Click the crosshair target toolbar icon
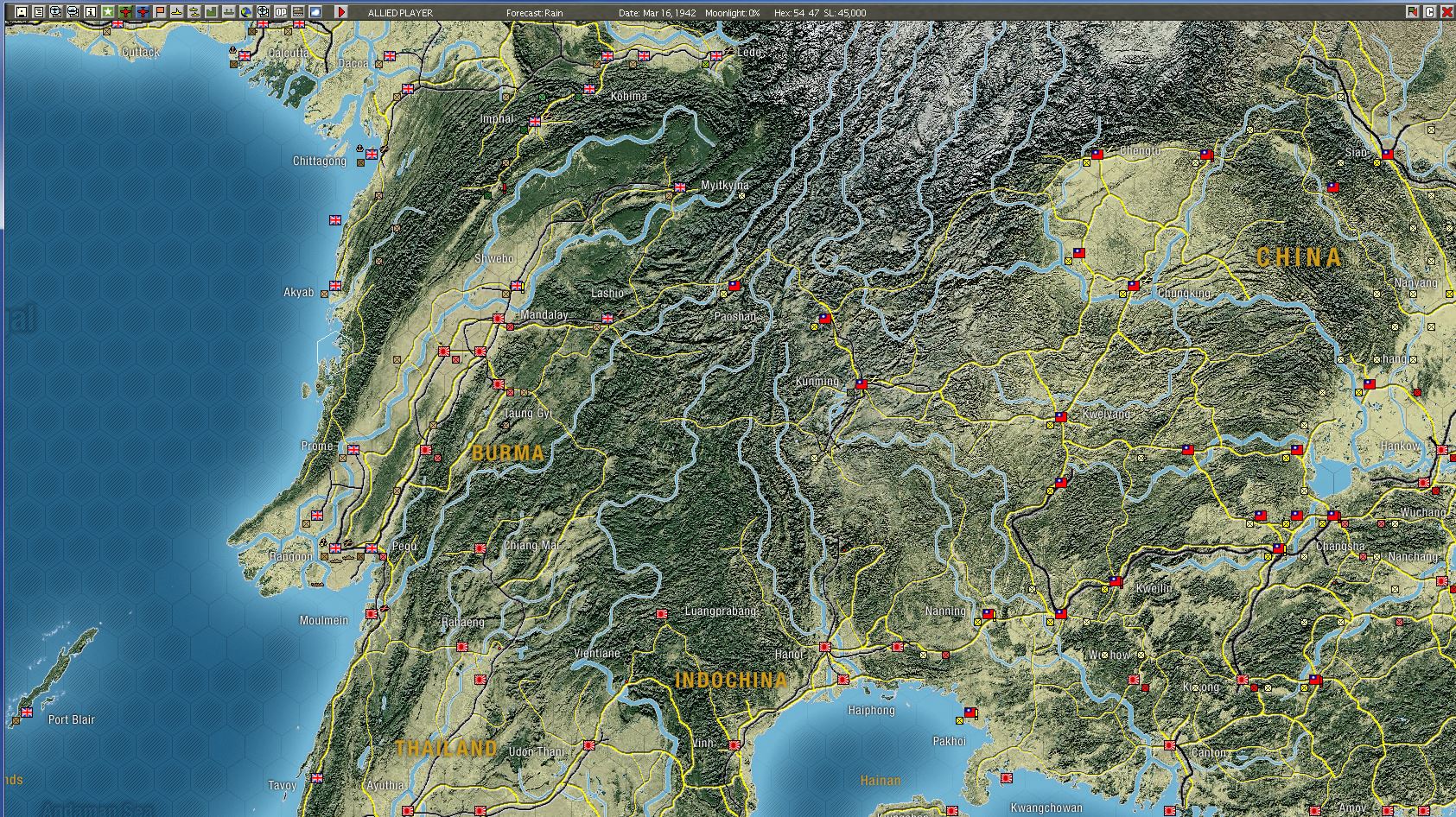The width and height of the screenshot is (1456, 817). click(x=264, y=12)
